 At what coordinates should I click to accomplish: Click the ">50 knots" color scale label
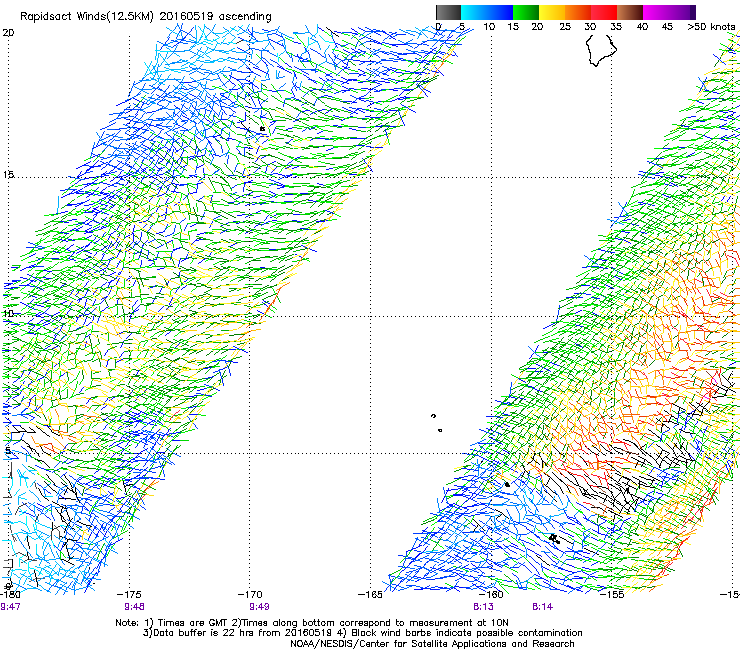pos(711,27)
